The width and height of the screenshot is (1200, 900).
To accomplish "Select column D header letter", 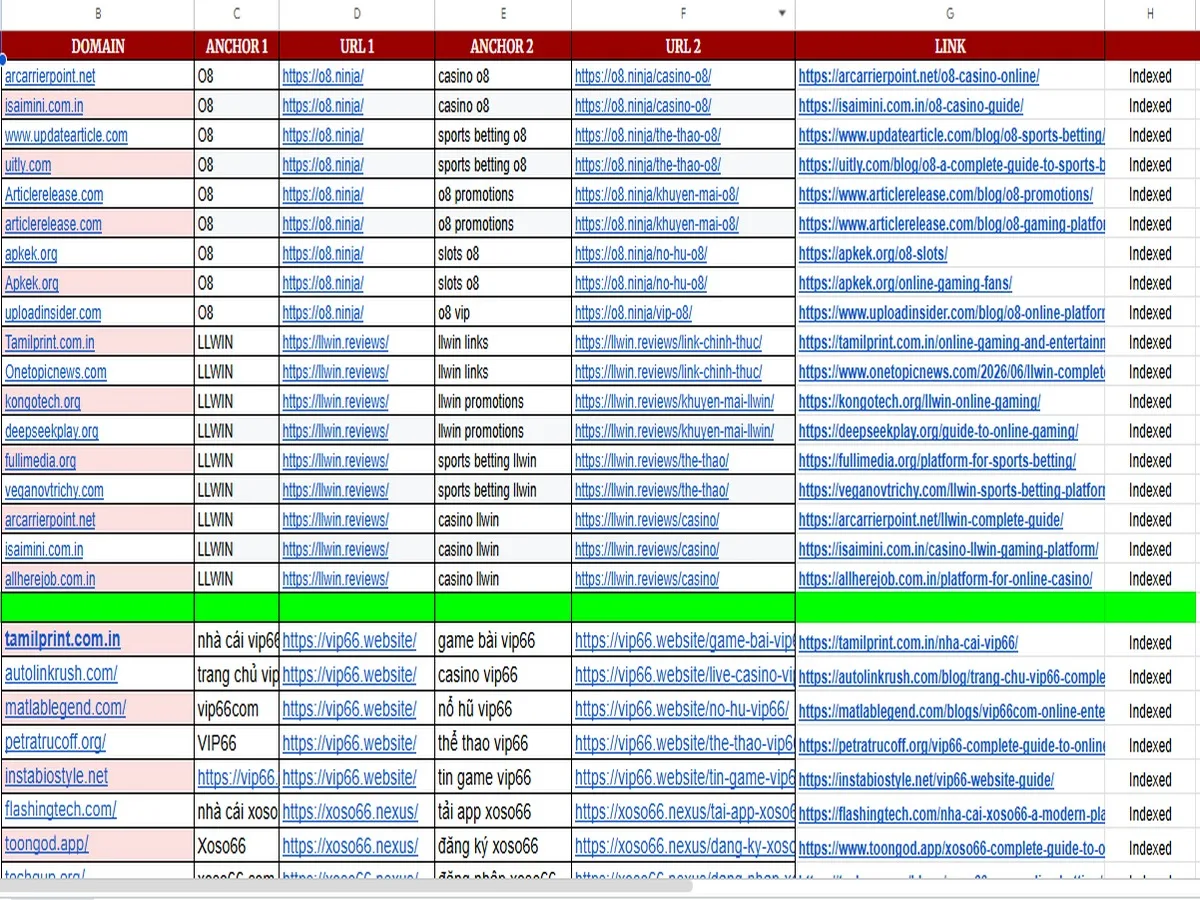I will point(357,14).
